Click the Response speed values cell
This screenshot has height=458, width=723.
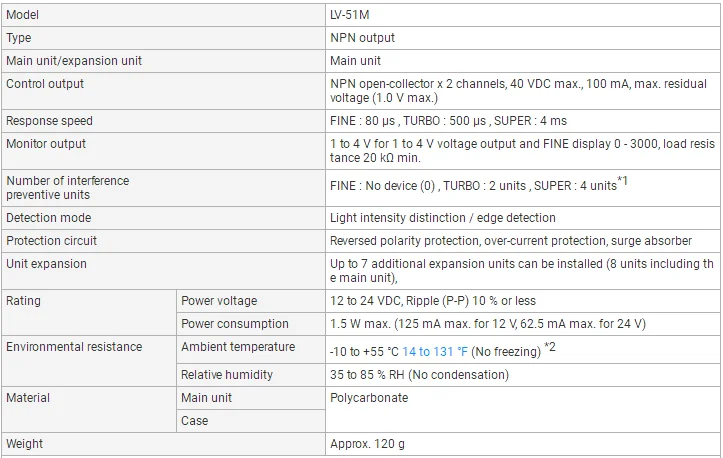(x=522, y=121)
